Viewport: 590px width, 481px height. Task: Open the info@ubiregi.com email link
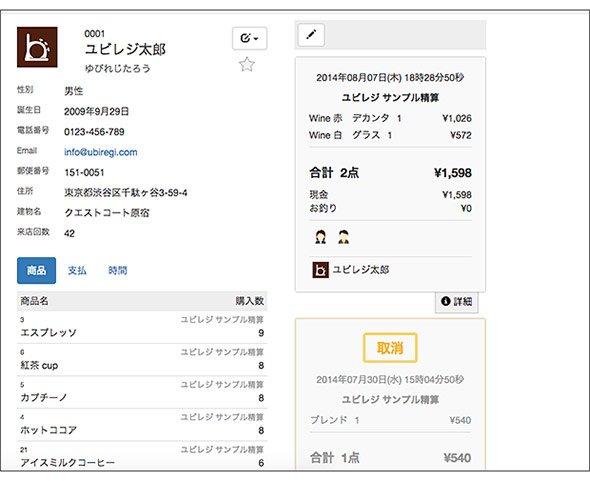[x=100, y=152]
